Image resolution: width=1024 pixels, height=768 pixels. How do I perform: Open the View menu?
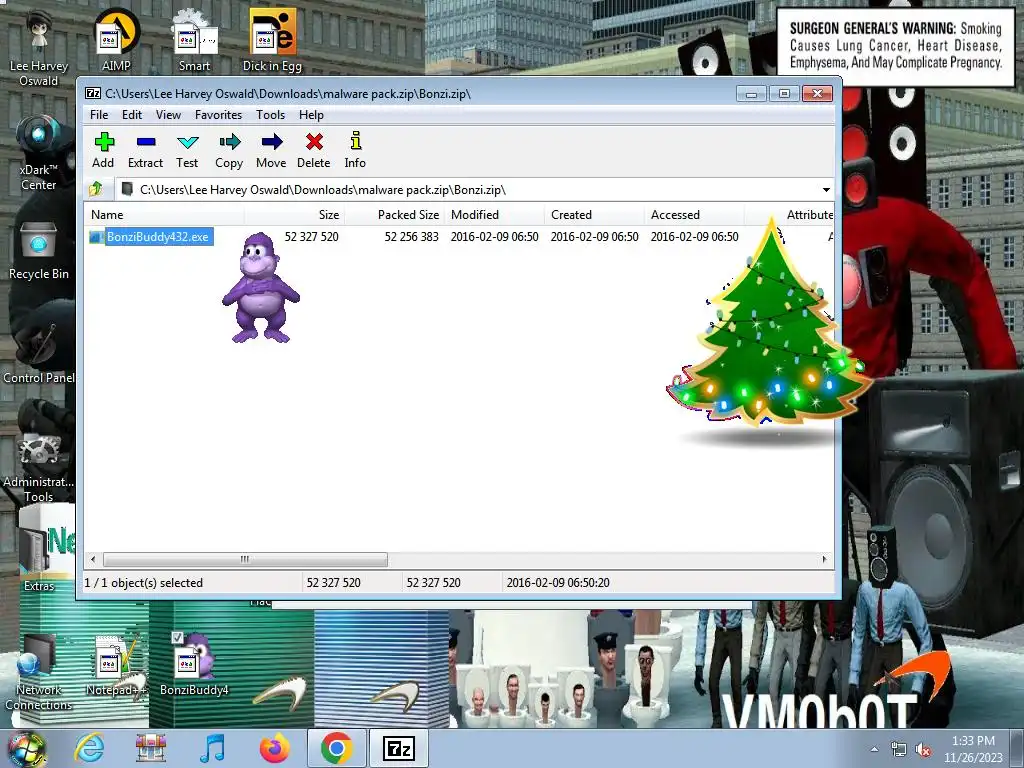click(168, 115)
